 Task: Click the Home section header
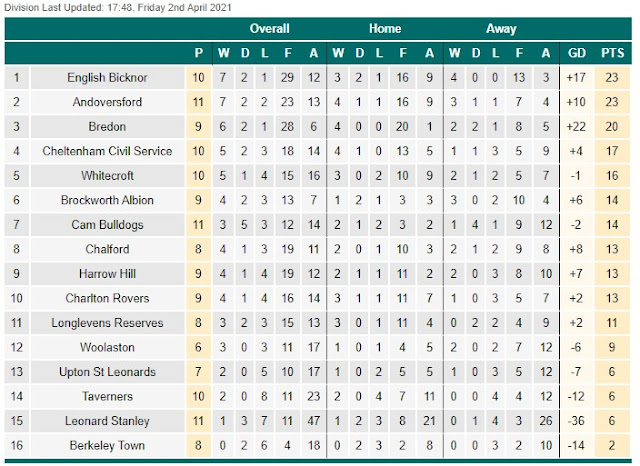tap(385, 29)
